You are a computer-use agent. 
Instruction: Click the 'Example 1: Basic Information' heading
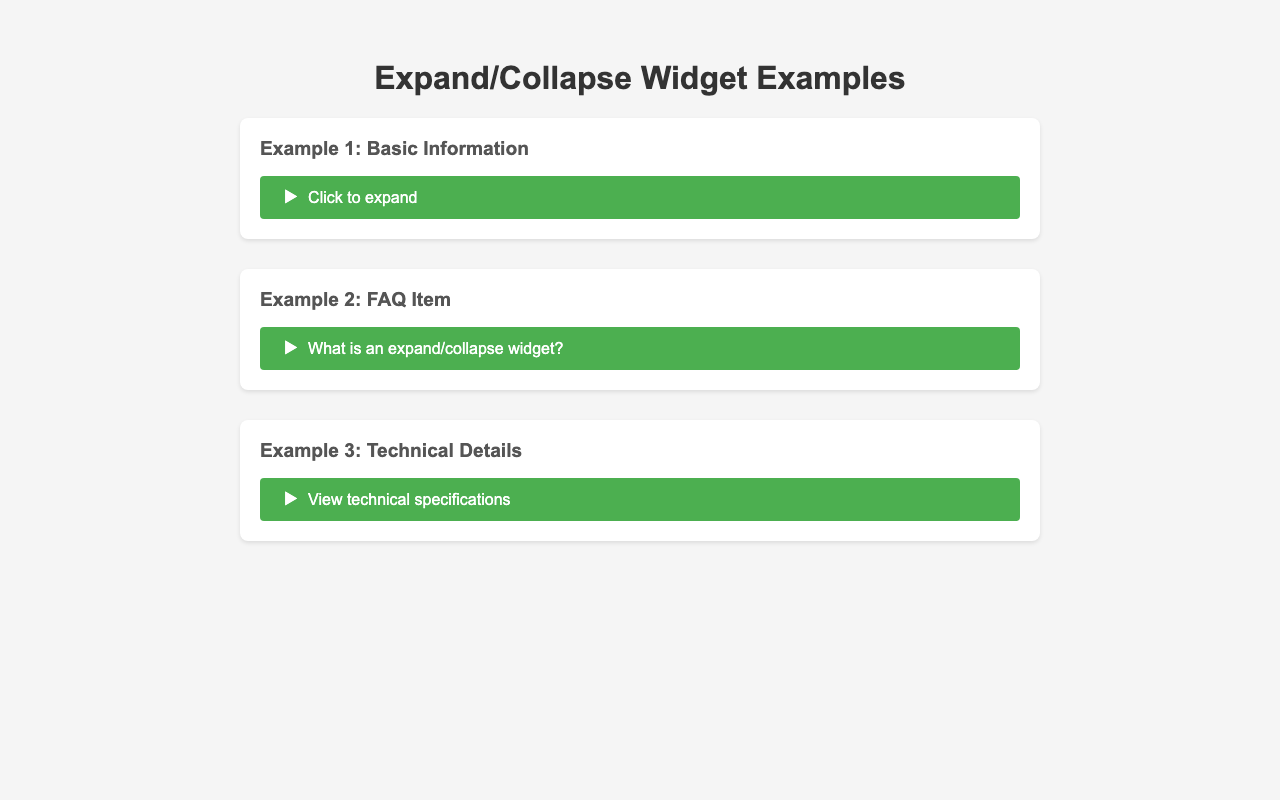point(394,149)
